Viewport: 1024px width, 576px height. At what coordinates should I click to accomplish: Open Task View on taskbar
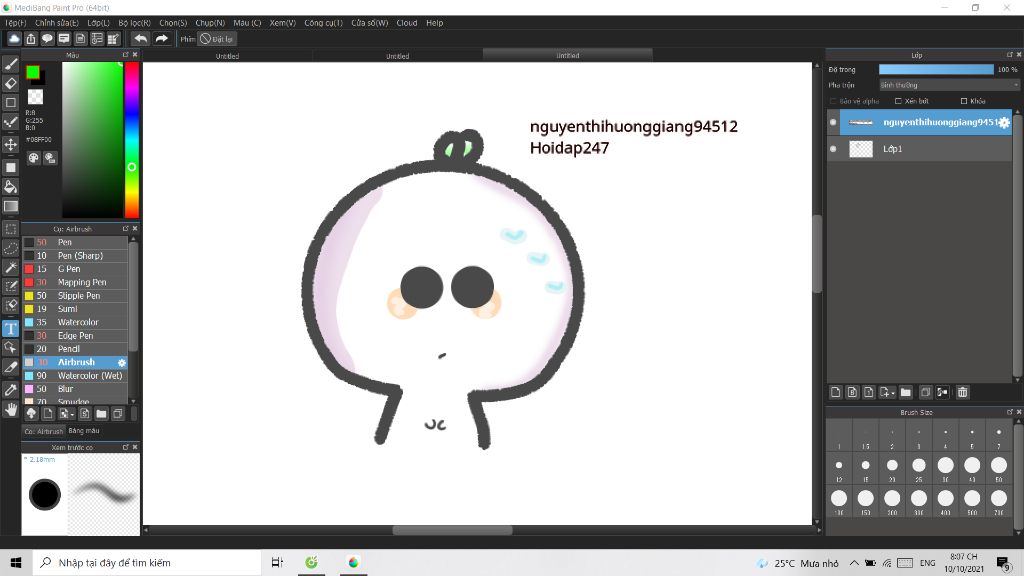point(277,562)
